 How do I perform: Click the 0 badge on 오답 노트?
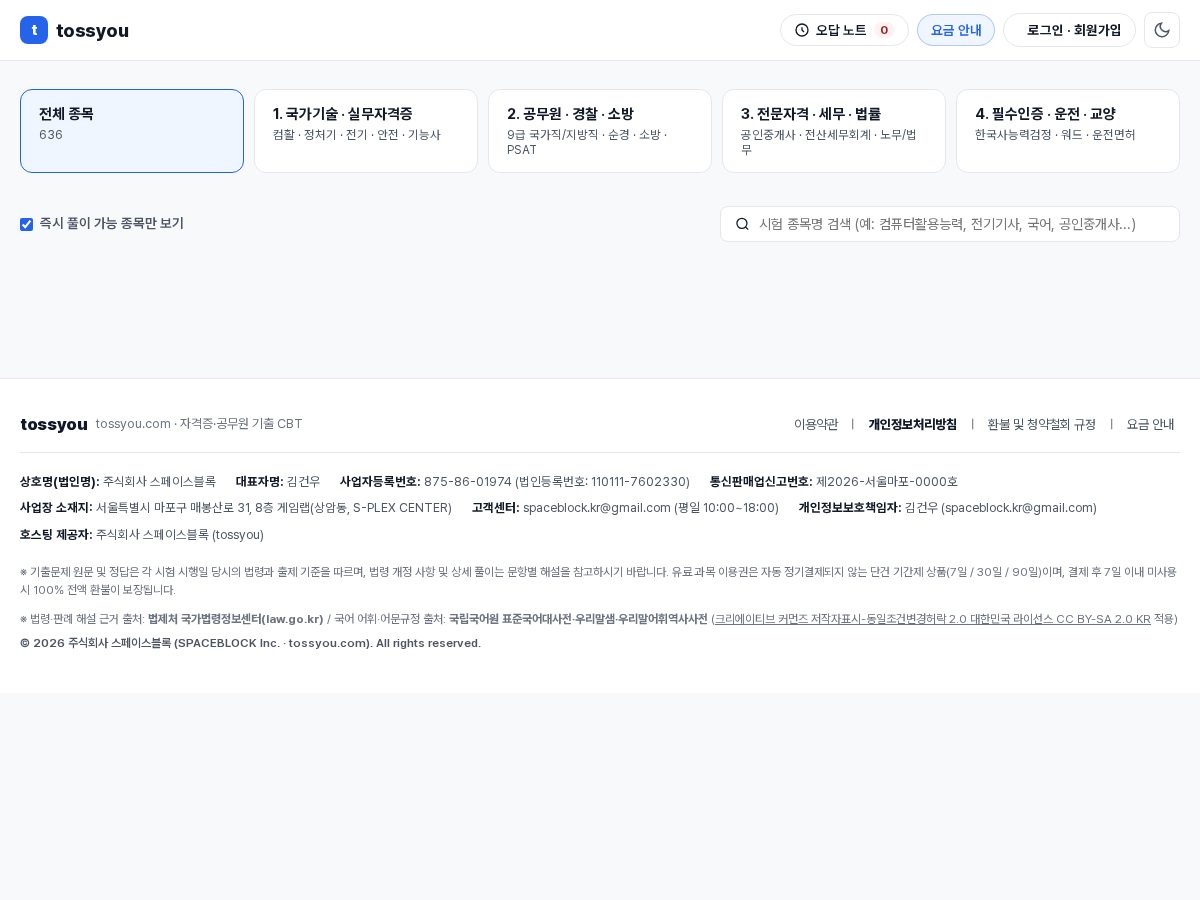[x=884, y=30]
